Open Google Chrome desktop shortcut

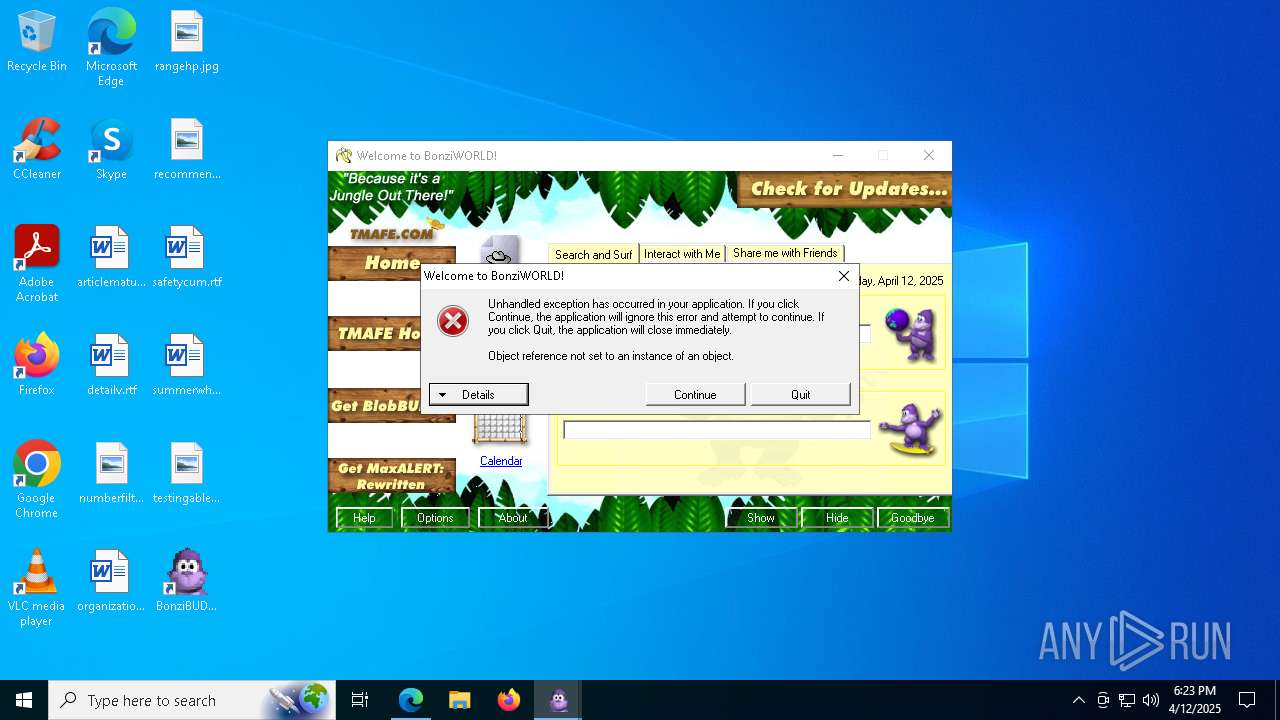(37, 480)
